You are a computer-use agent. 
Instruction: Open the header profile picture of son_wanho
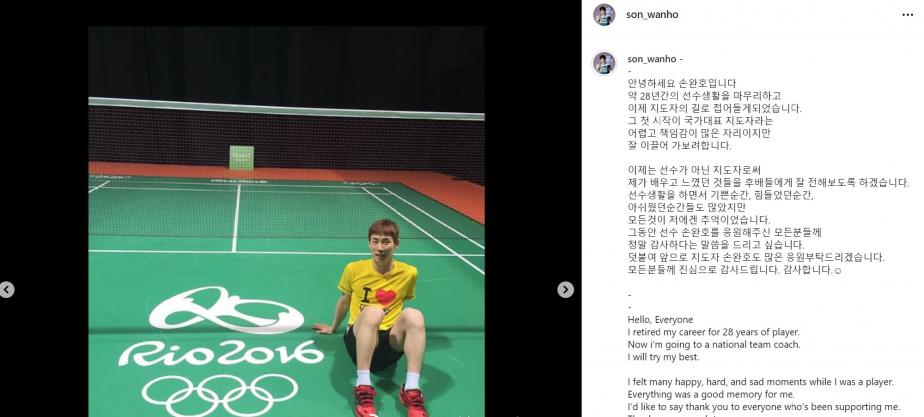point(604,15)
